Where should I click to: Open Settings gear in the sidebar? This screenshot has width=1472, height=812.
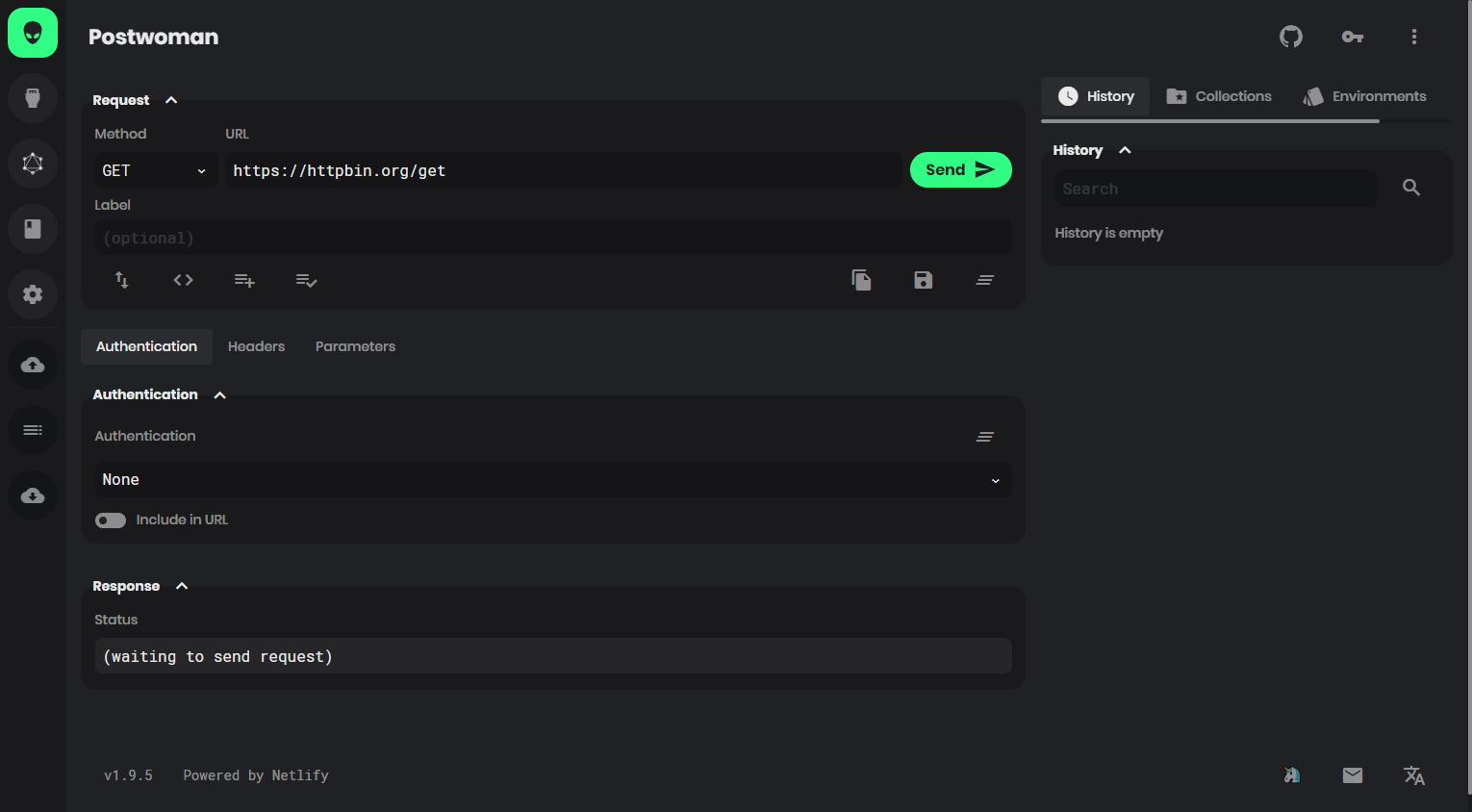33,294
